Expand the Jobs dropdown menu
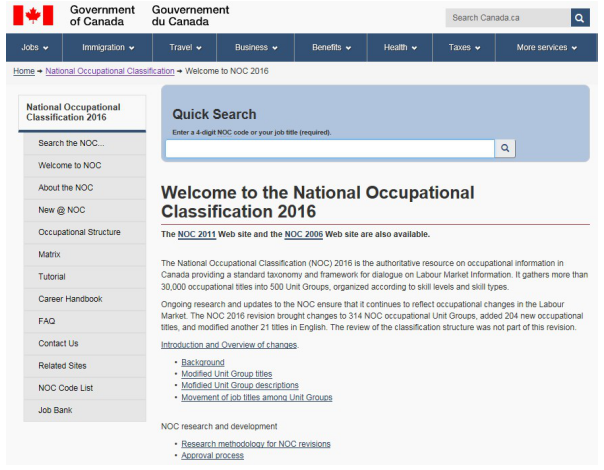Viewport: 604px width, 470px height. tap(34, 47)
